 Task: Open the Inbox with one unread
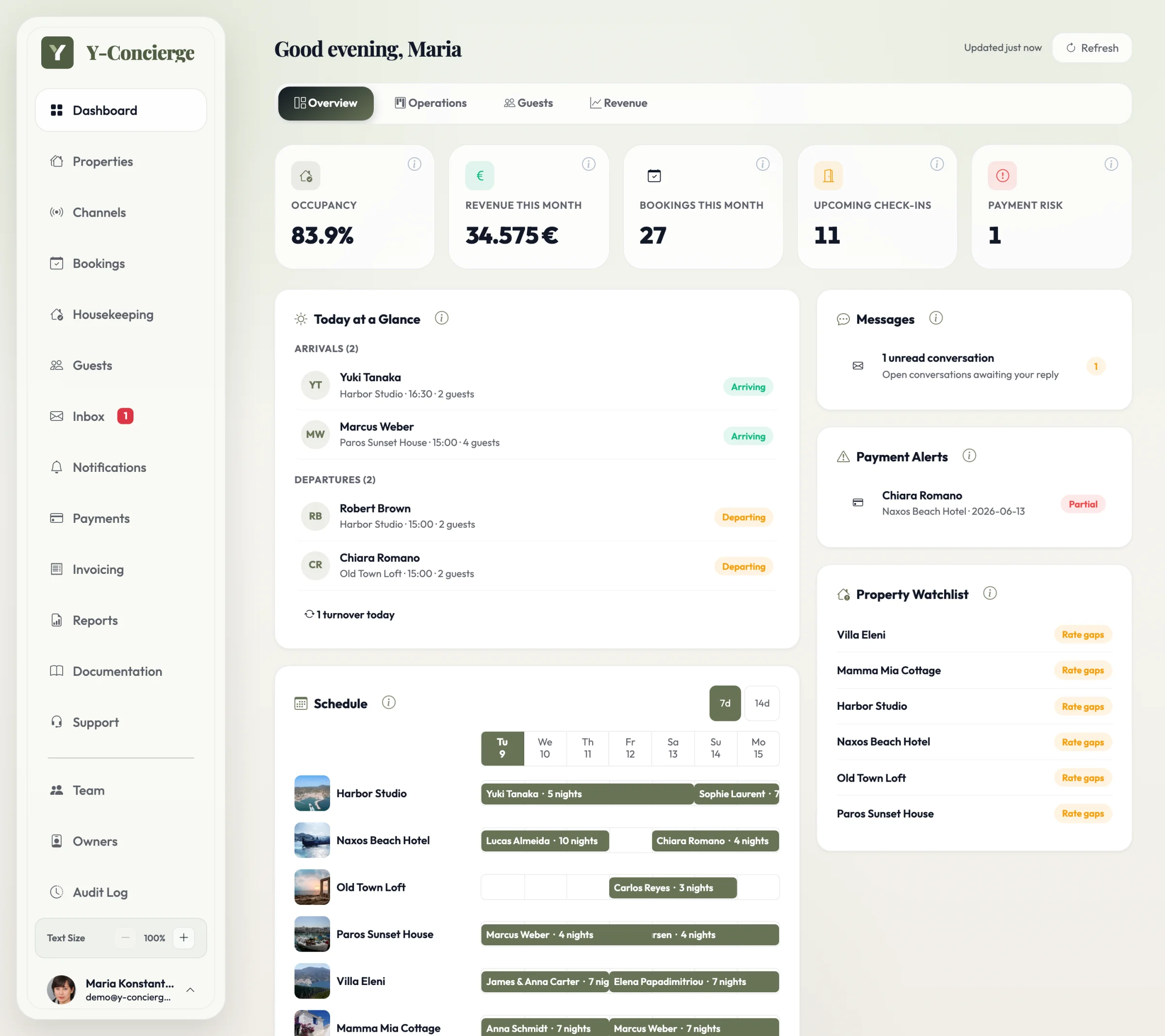pyautogui.click(x=121, y=416)
